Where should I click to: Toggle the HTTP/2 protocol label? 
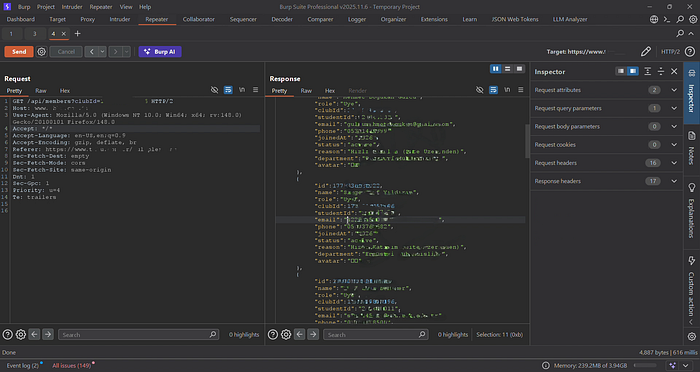click(x=670, y=52)
